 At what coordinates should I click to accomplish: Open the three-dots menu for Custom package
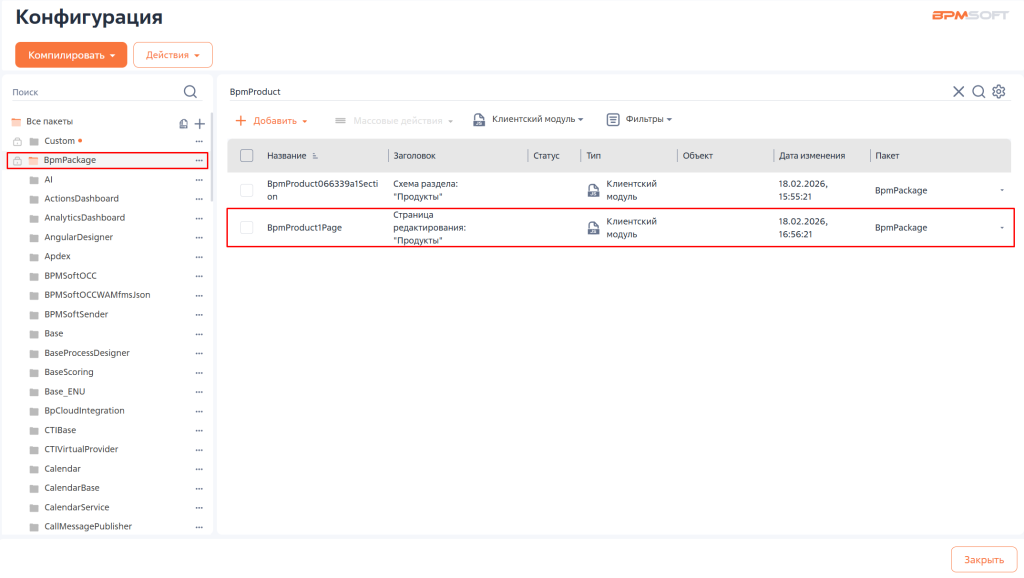199,141
